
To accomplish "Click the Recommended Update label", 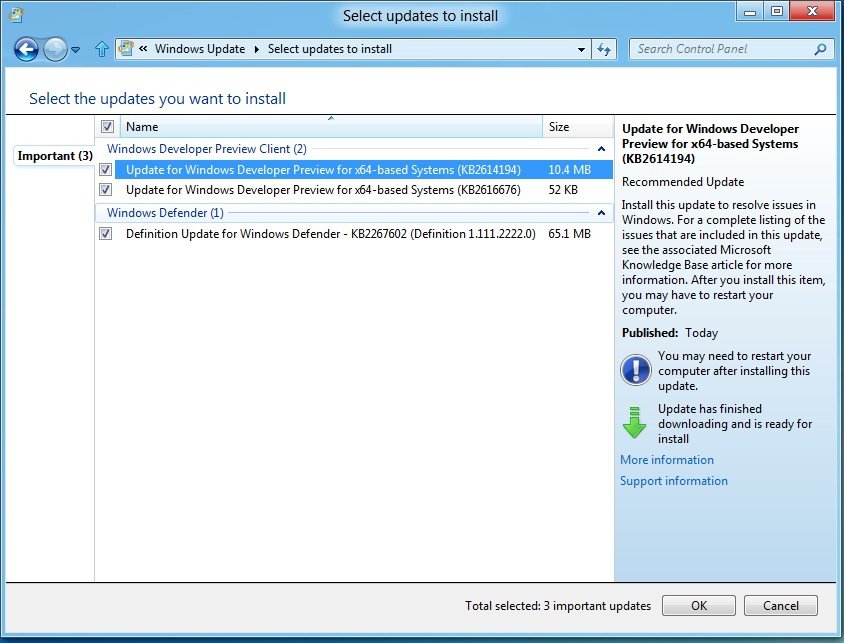I will 683,181.
